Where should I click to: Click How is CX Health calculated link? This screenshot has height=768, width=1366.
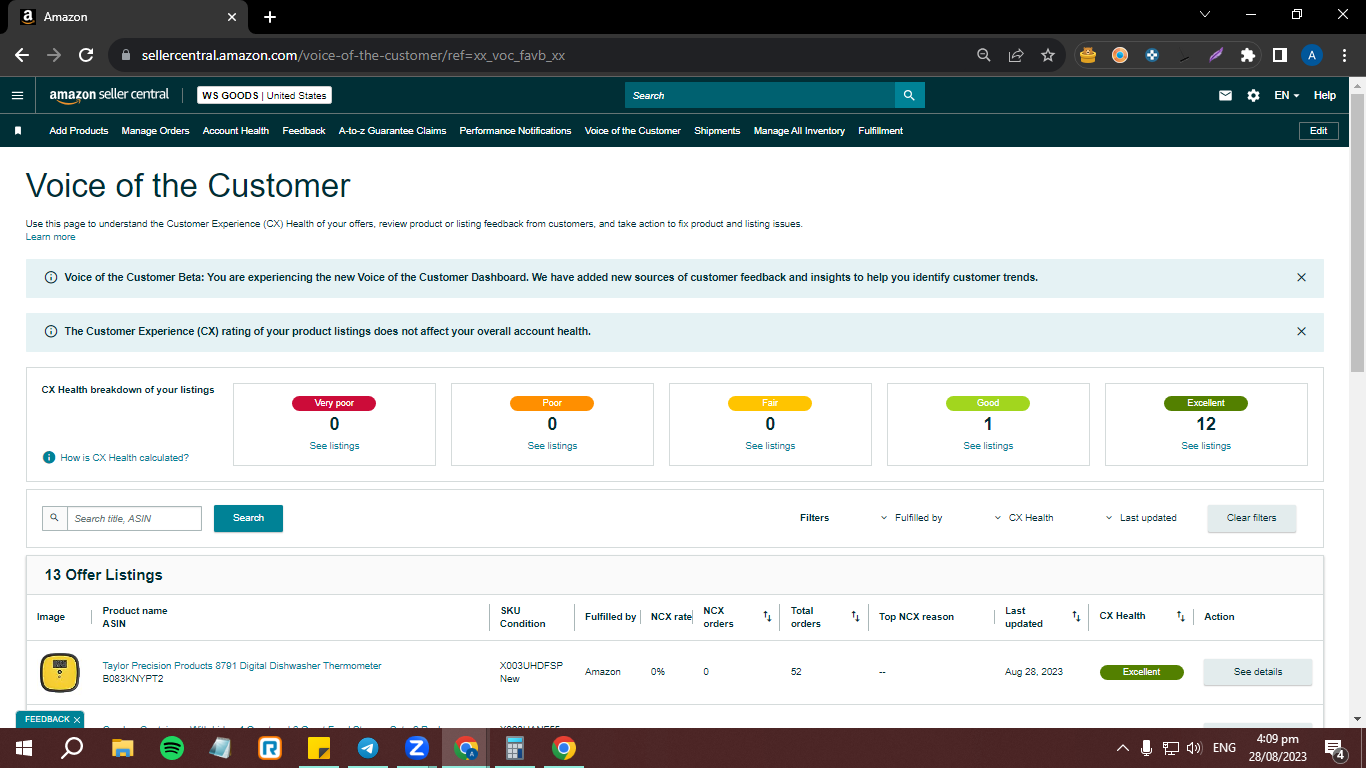pyautogui.click(x=124, y=457)
